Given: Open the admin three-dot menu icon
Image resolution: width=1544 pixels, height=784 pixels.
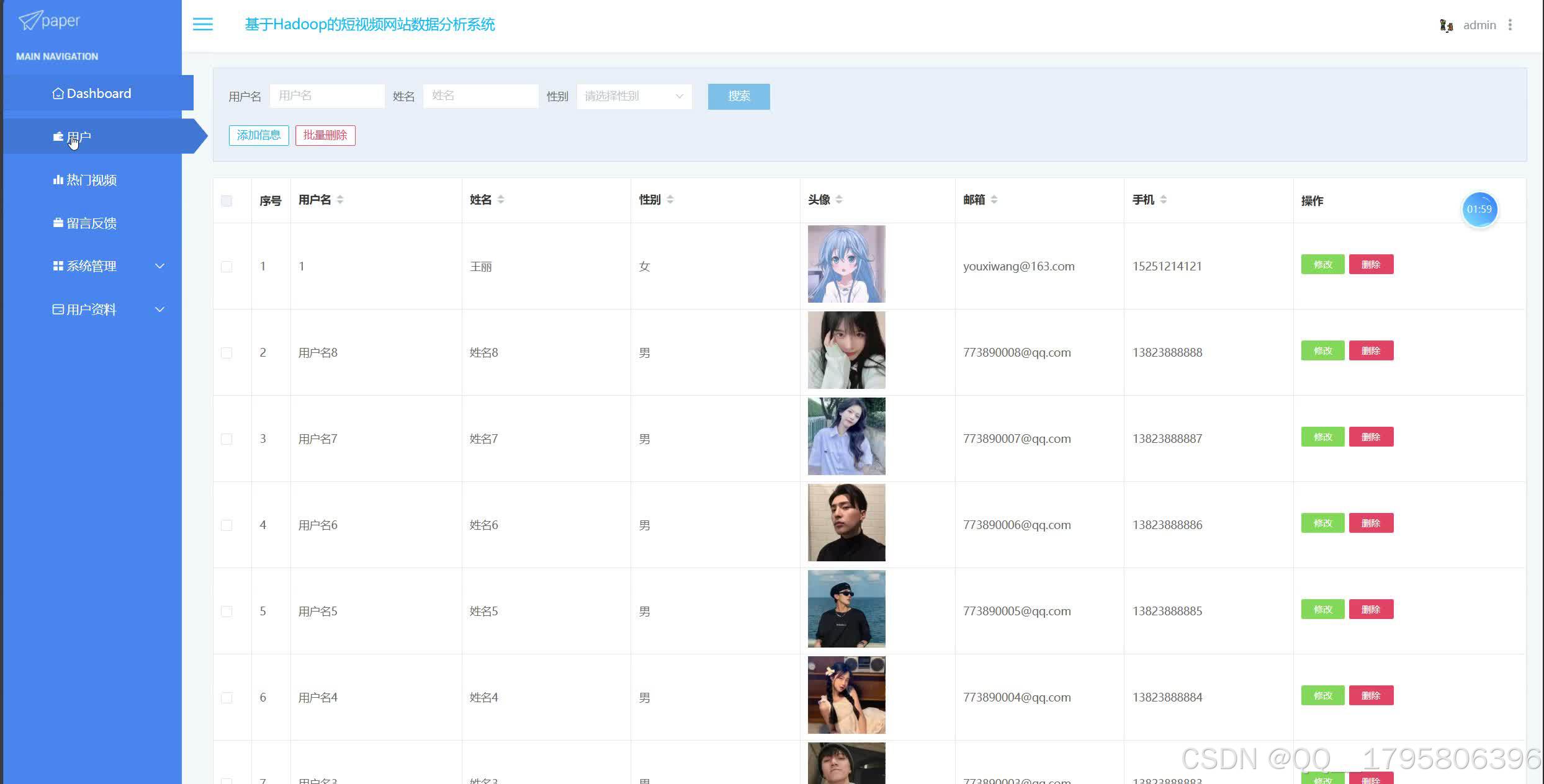Looking at the screenshot, I should 1510,25.
